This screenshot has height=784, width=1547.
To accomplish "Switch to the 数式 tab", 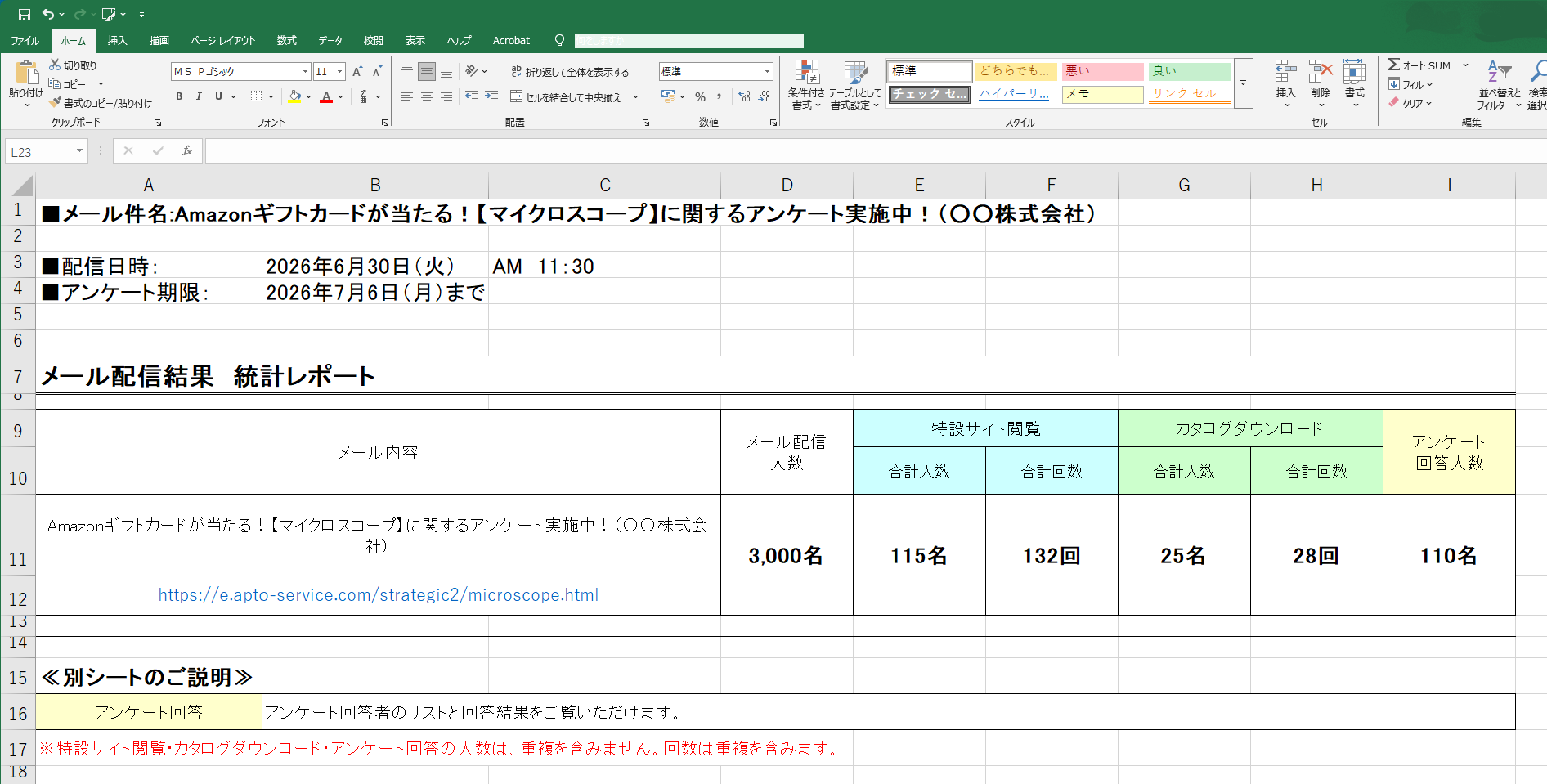I will pyautogui.click(x=286, y=41).
